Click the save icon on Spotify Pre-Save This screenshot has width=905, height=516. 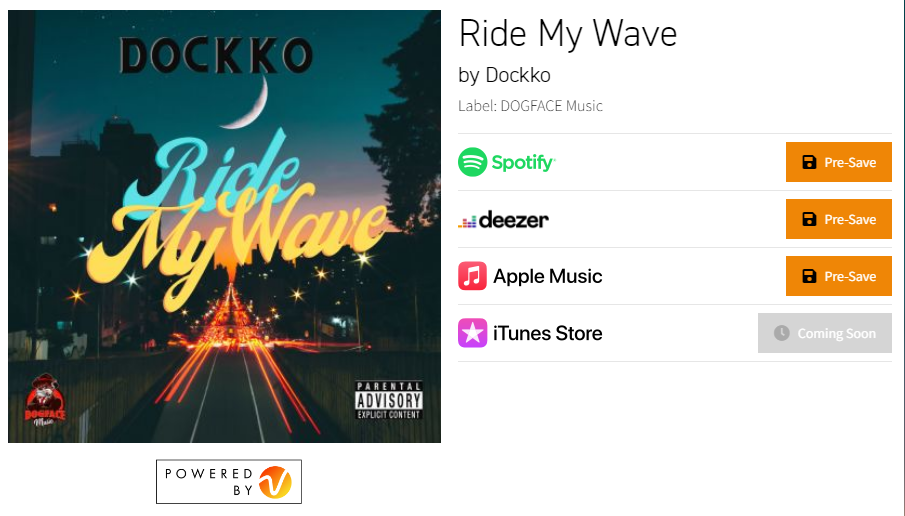coord(809,162)
